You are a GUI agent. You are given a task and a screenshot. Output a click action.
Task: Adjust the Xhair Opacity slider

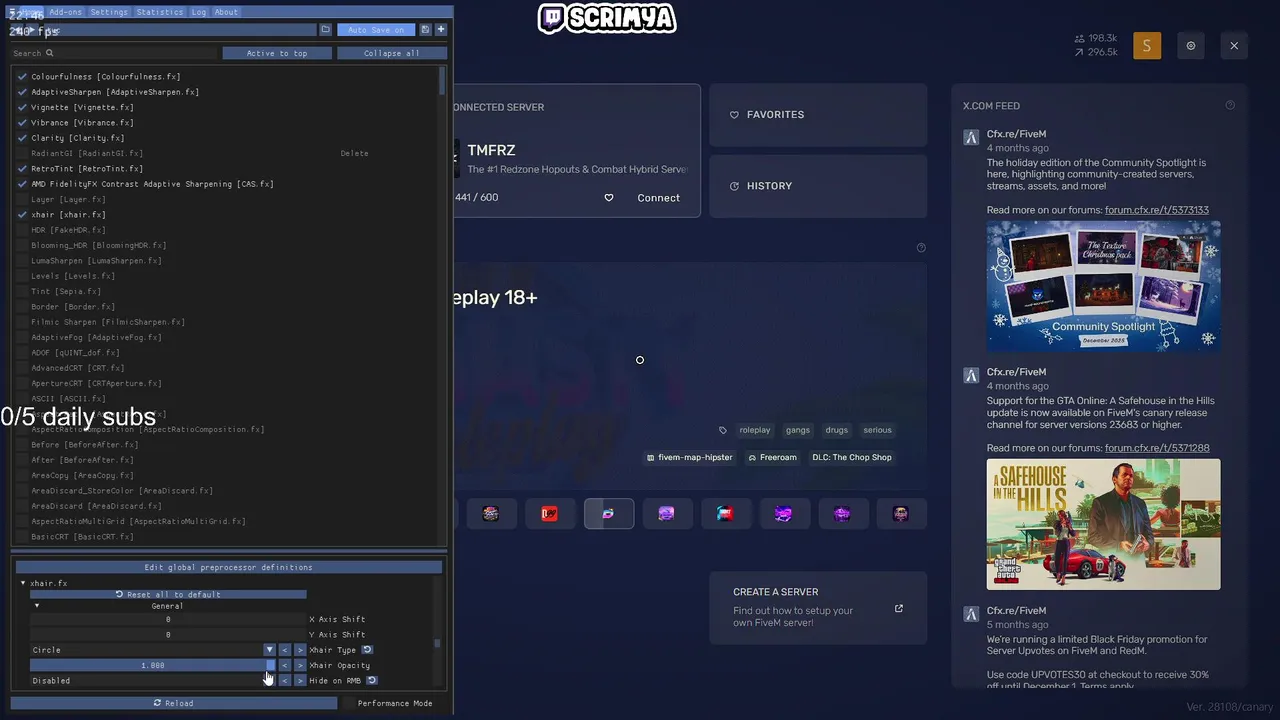[152, 665]
